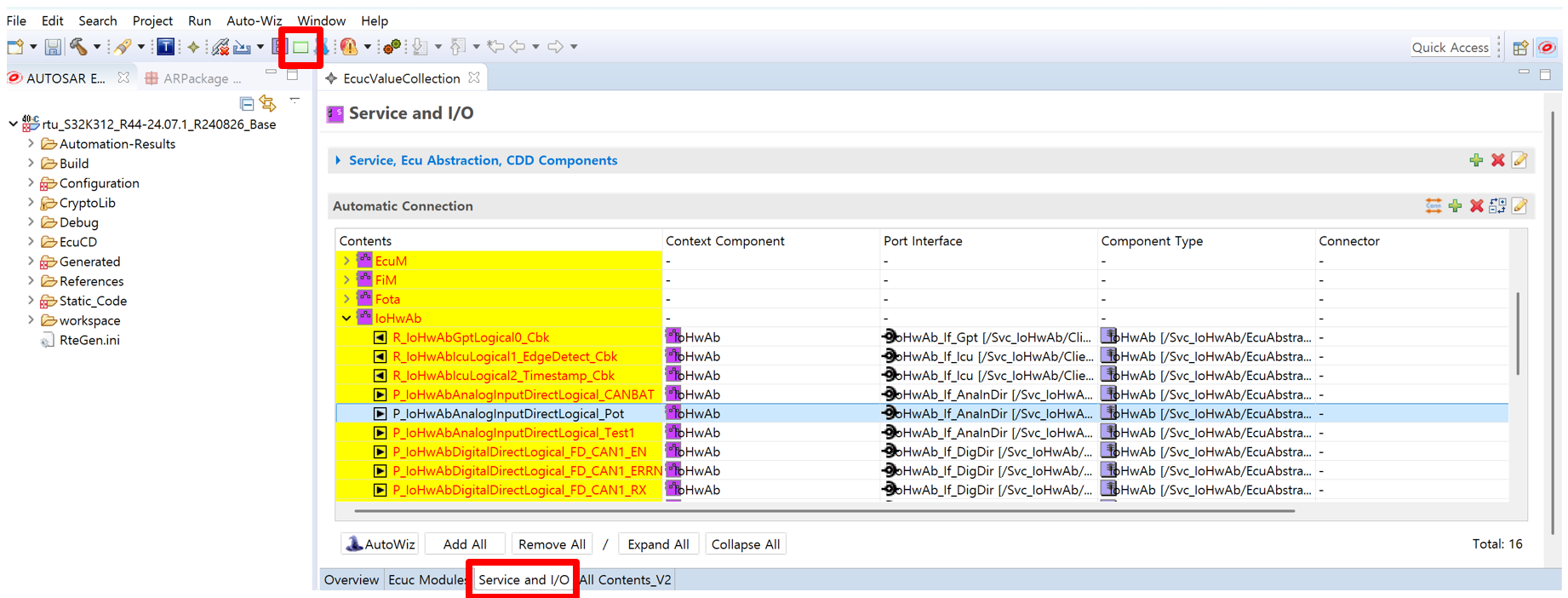Screen dimensions: 1568x598
Task: Click the blue T toolbar icon
Action: (166, 47)
